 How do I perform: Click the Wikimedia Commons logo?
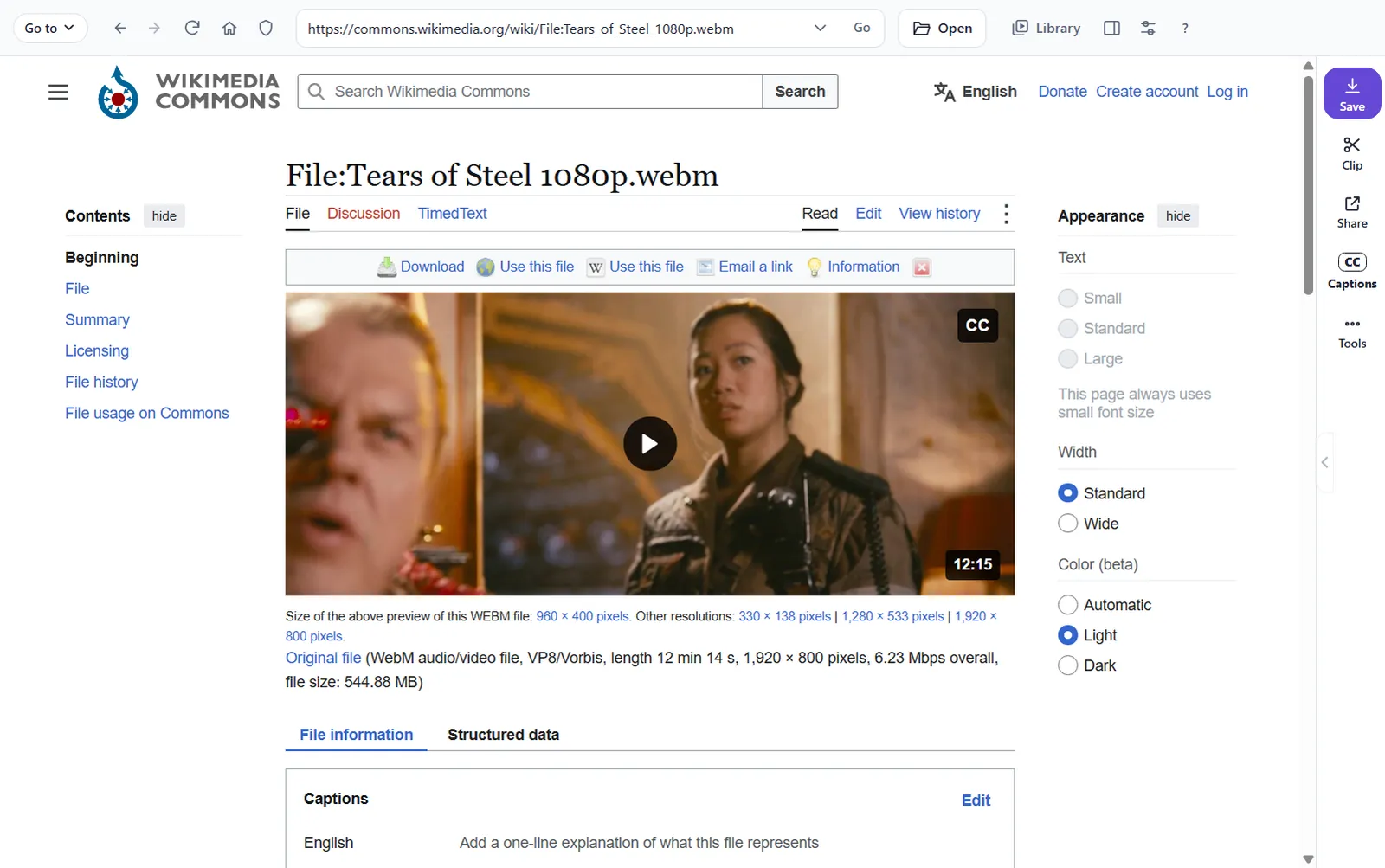pos(190,92)
